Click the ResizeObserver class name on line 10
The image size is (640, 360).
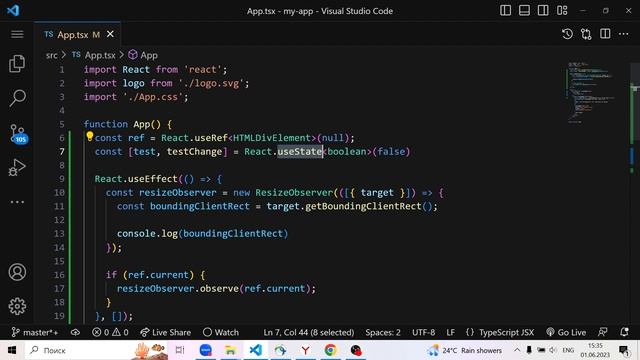coord(294,193)
